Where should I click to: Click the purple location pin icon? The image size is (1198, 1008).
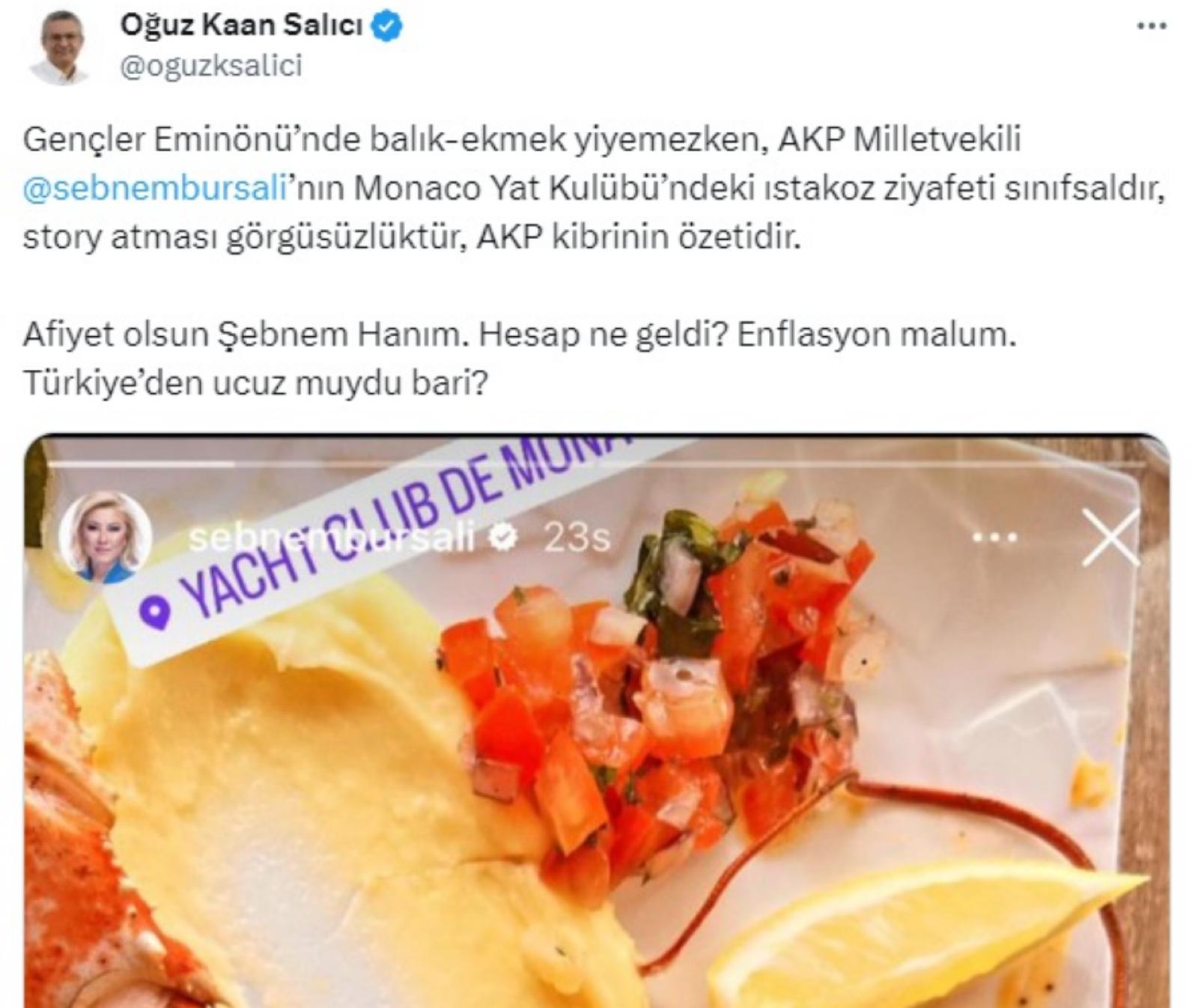(154, 613)
